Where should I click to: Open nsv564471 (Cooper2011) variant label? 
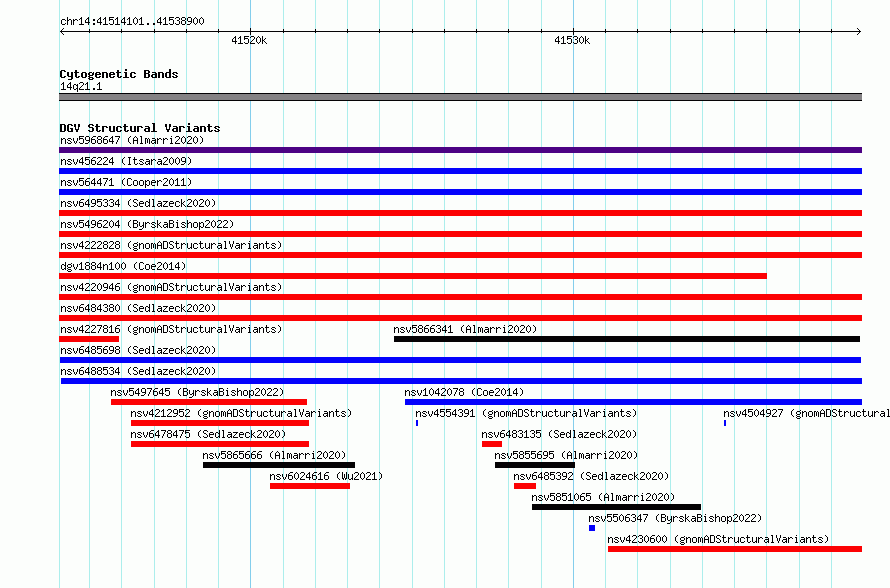pyautogui.click(x=126, y=182)
